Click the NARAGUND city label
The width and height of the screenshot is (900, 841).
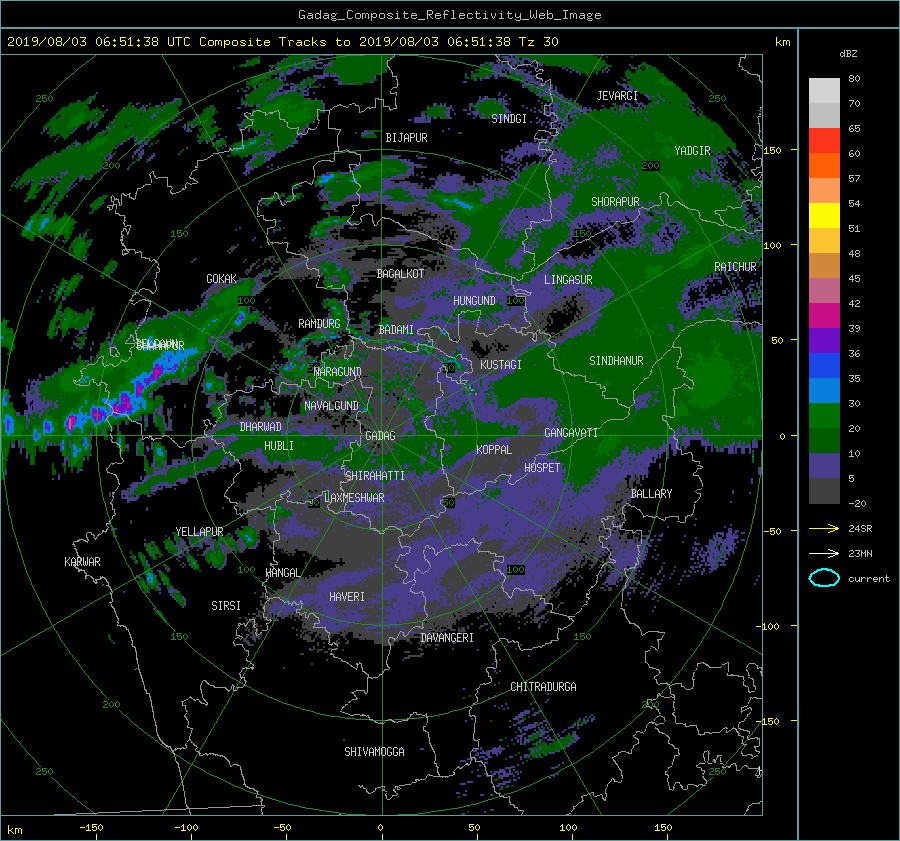coord(338,372)
